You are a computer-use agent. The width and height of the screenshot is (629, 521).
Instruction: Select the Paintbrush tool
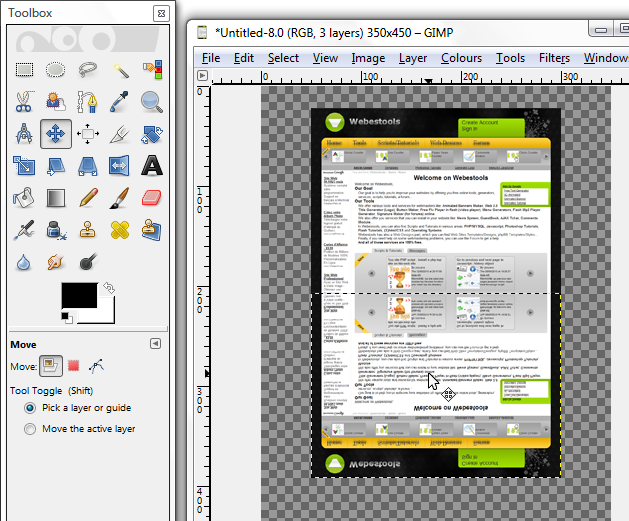coord(120,198)
